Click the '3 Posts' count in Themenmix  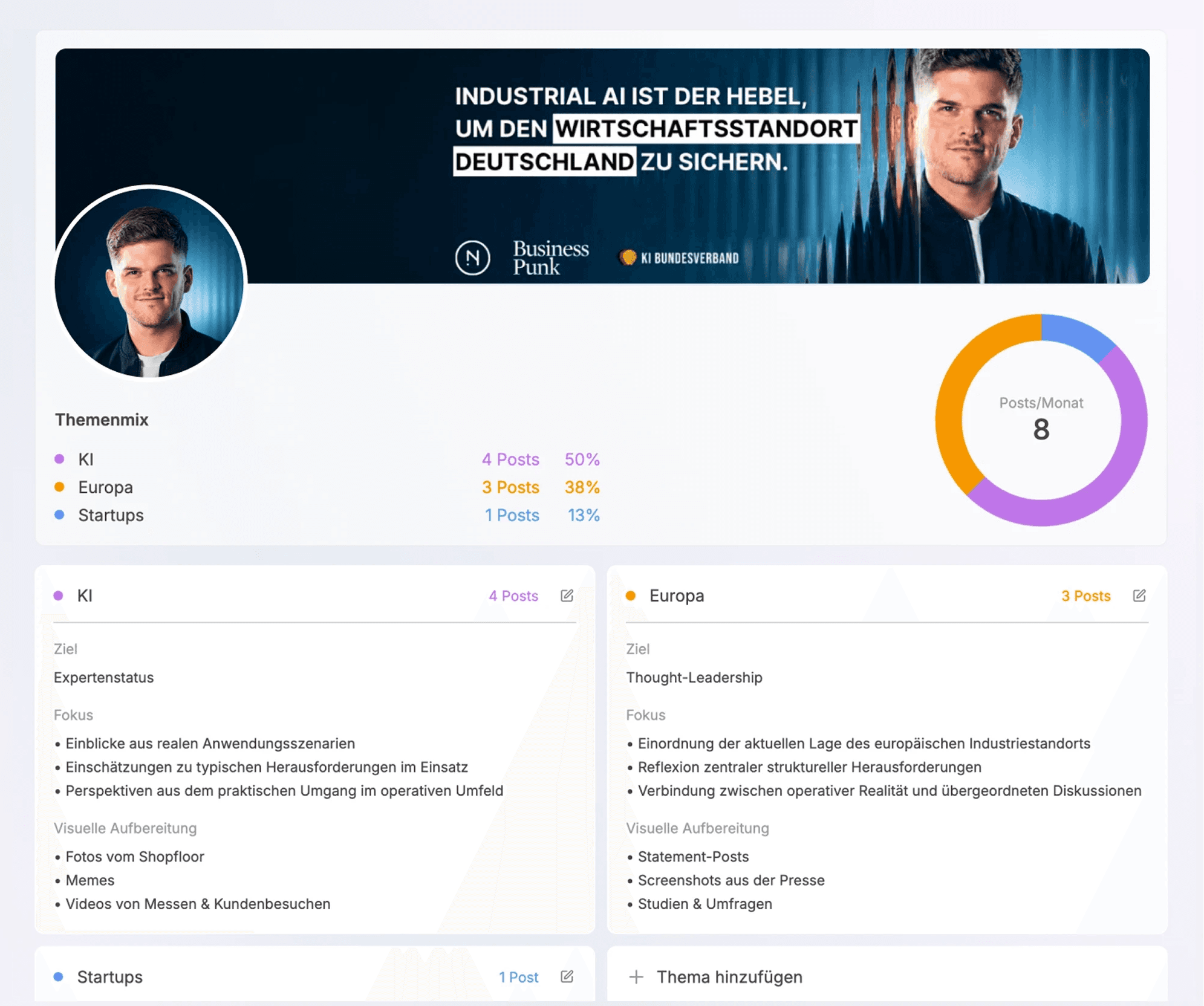pos(510,487)
